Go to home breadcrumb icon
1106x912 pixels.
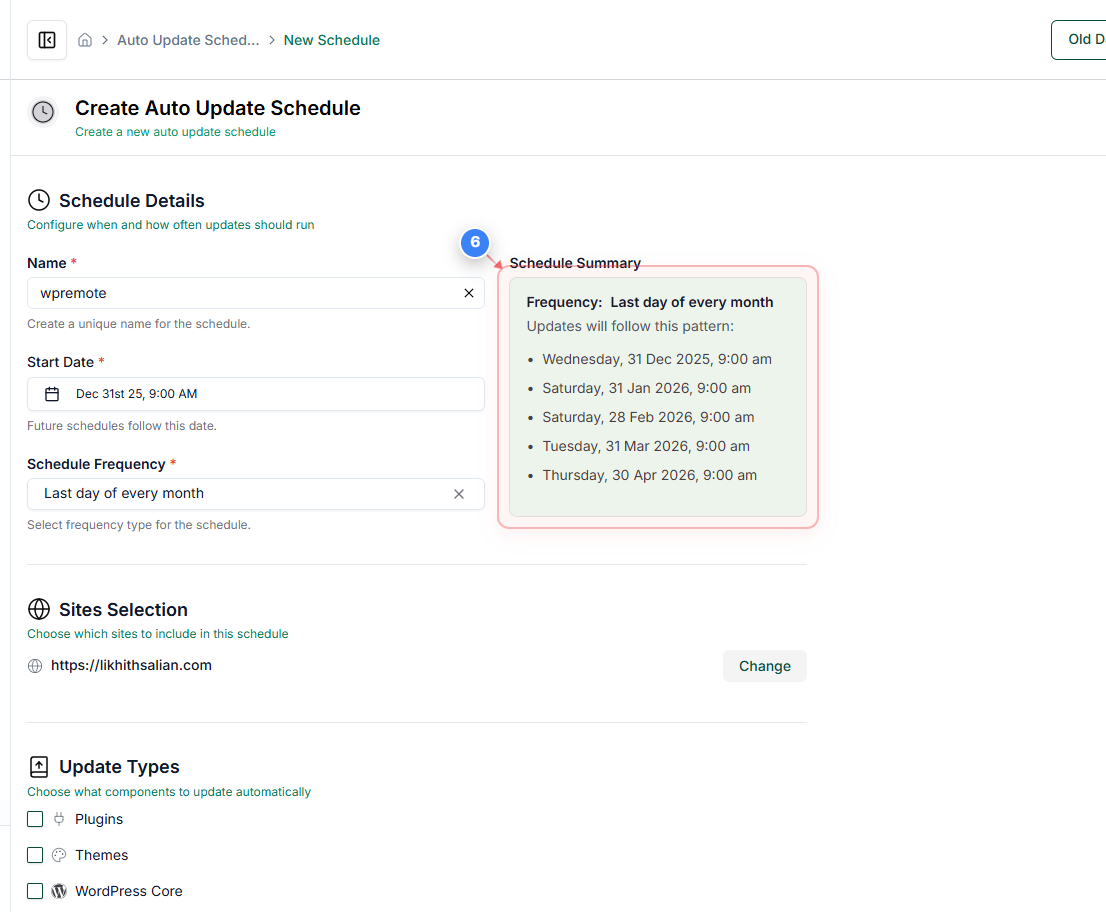click(x=85, y=40)
